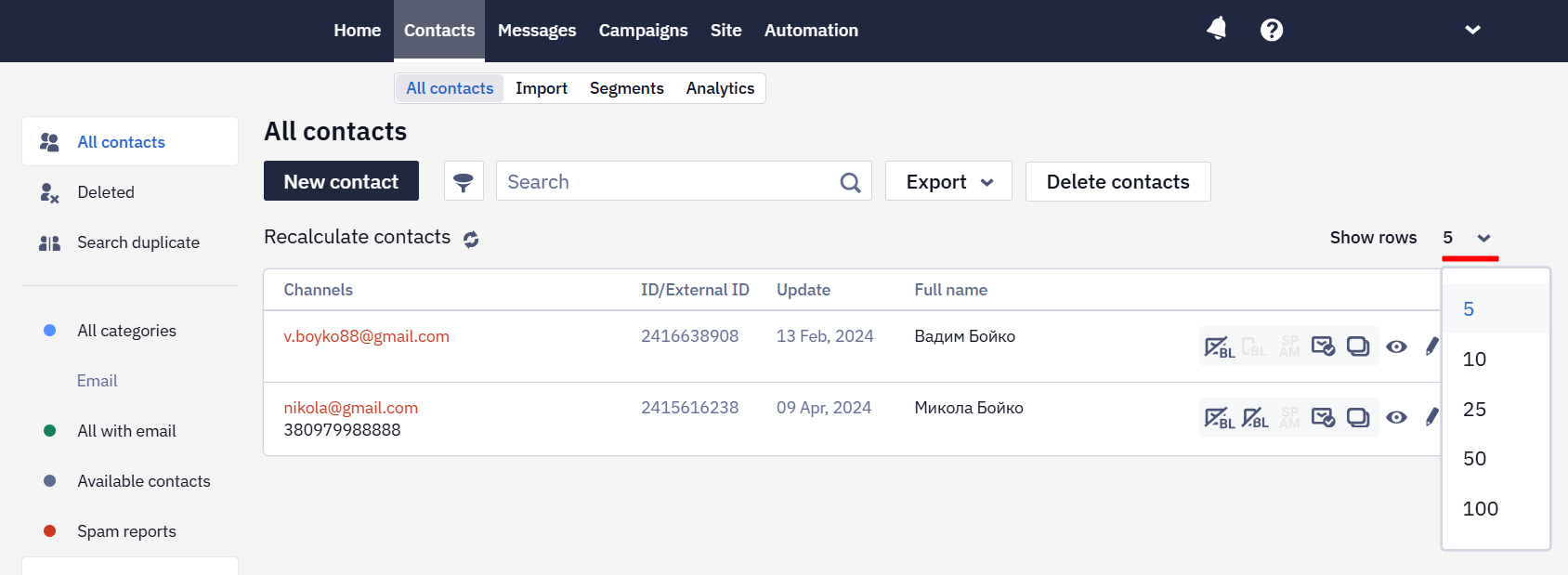
Task: Click the search magnifier icon
Action: tap(850, 182)
